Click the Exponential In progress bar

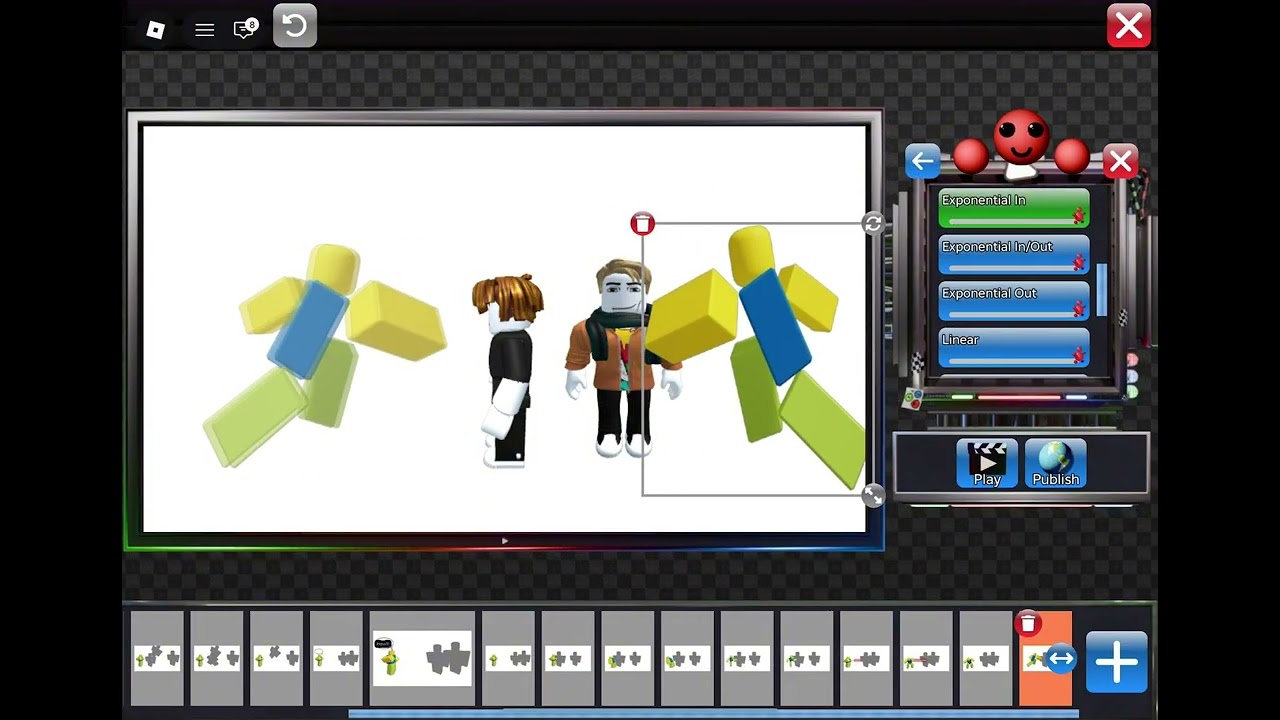click(1010, 220)
